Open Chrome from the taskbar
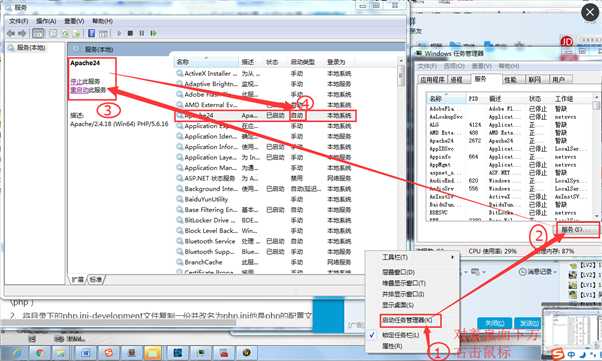This screenshot has height=361, width=602. click(x=40, y=353)
